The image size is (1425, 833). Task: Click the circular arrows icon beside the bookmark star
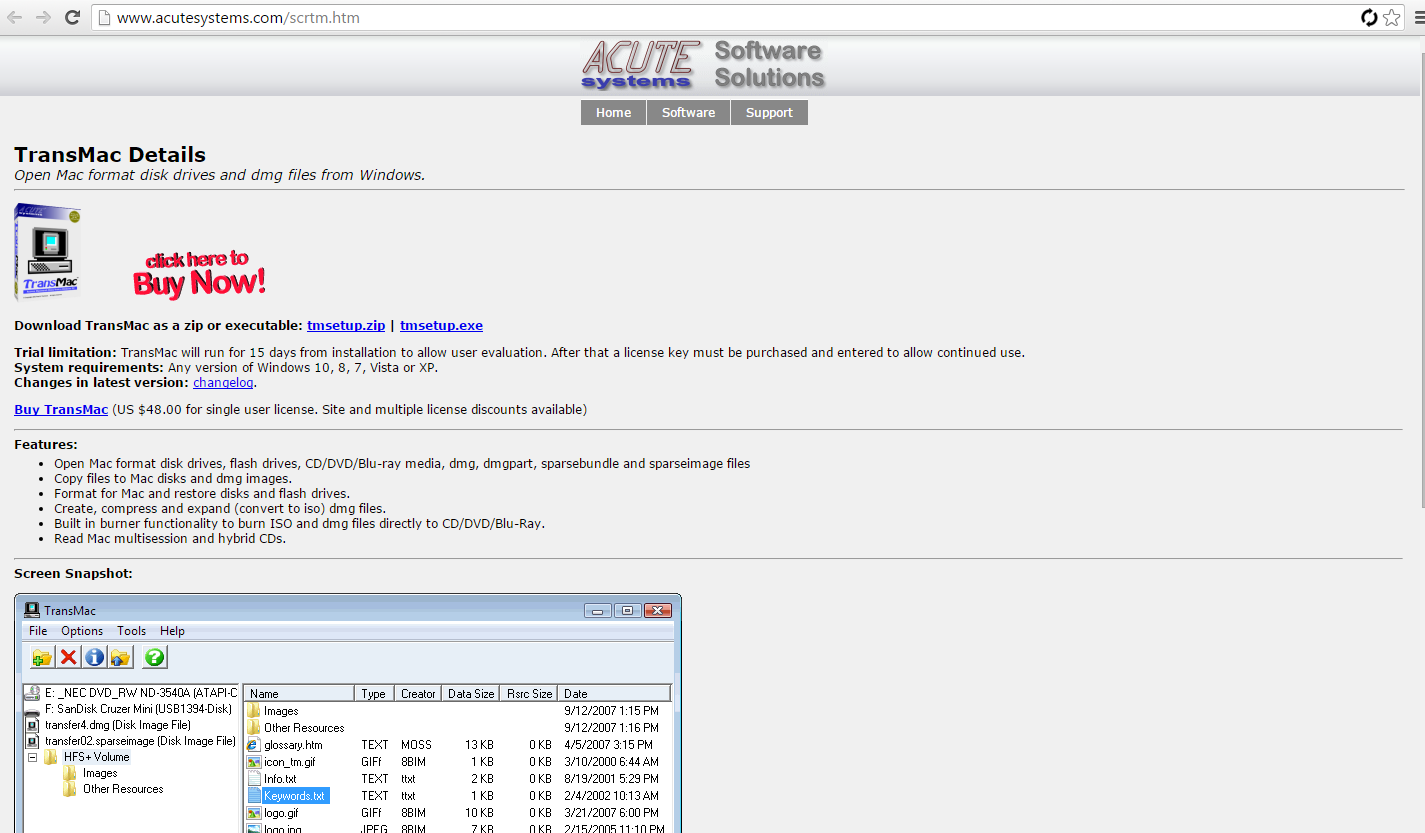coord(1370,17)
